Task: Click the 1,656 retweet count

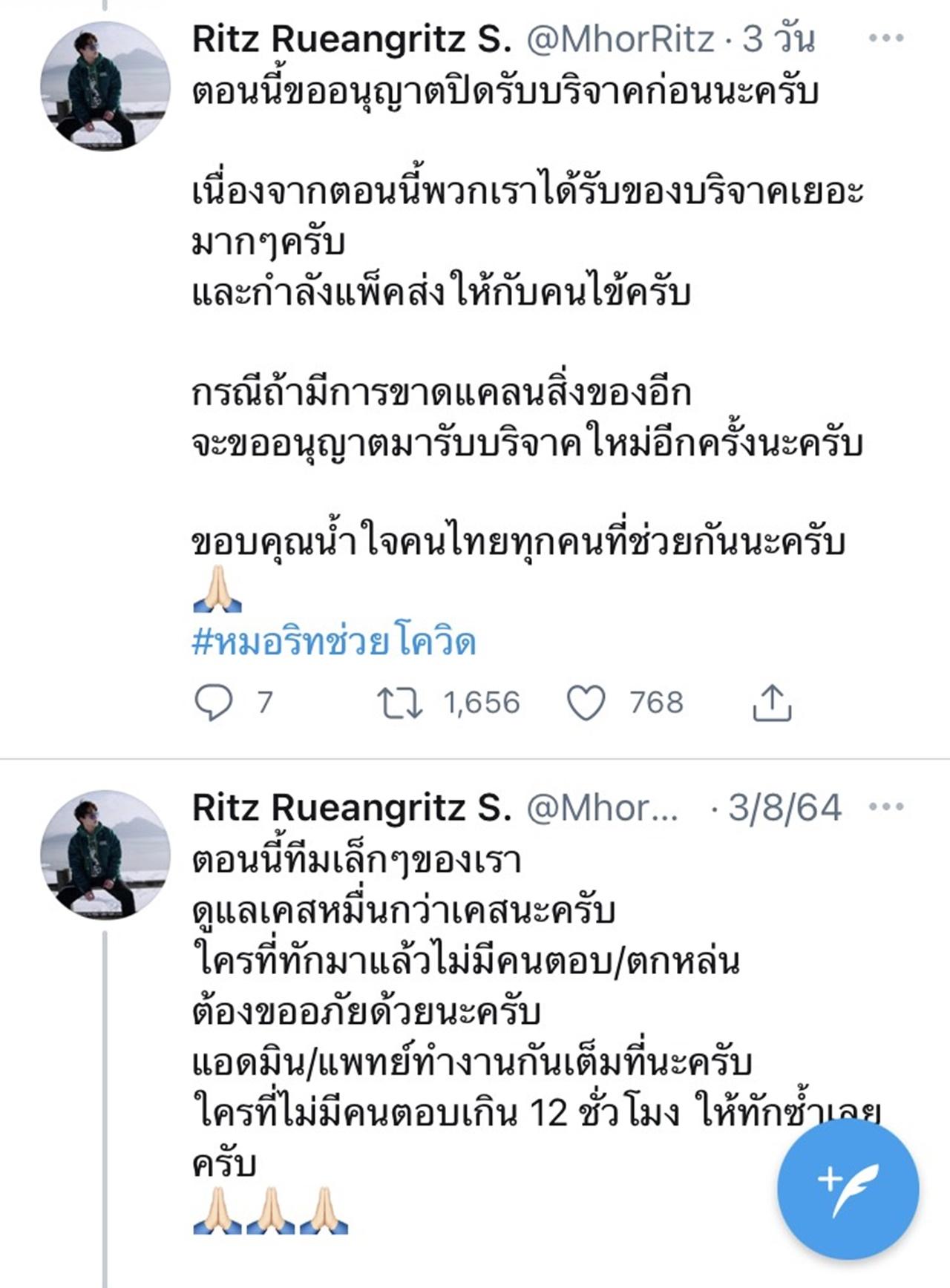Action: click(482, 702)
